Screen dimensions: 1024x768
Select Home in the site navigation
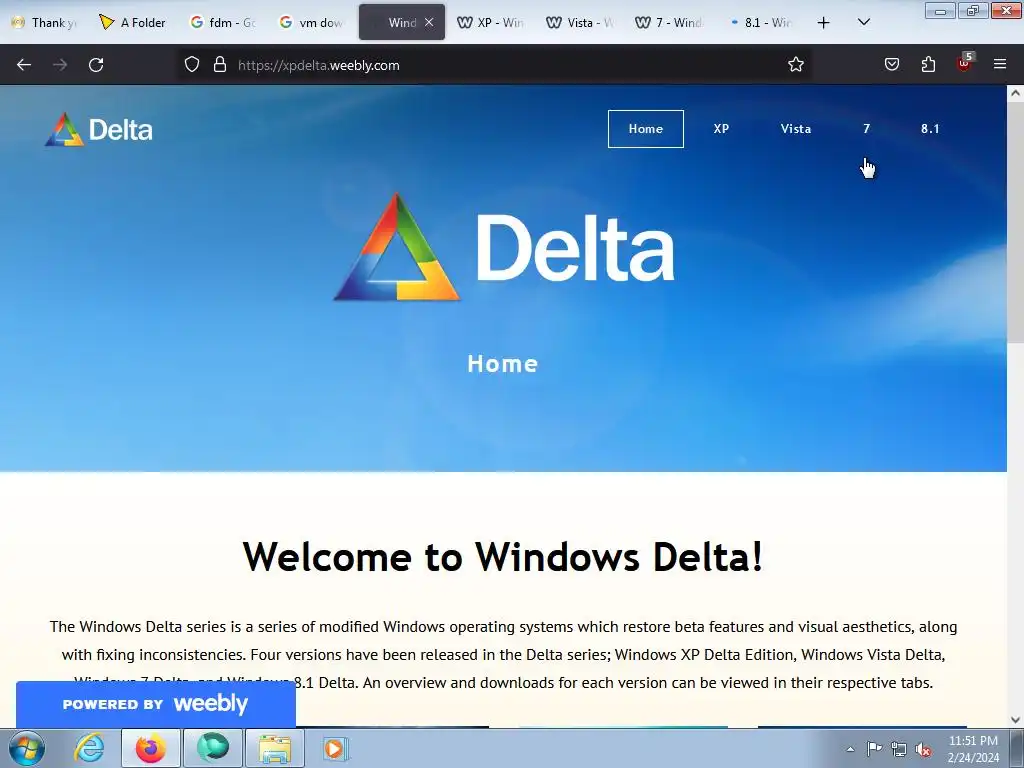[x=646, y=129]
